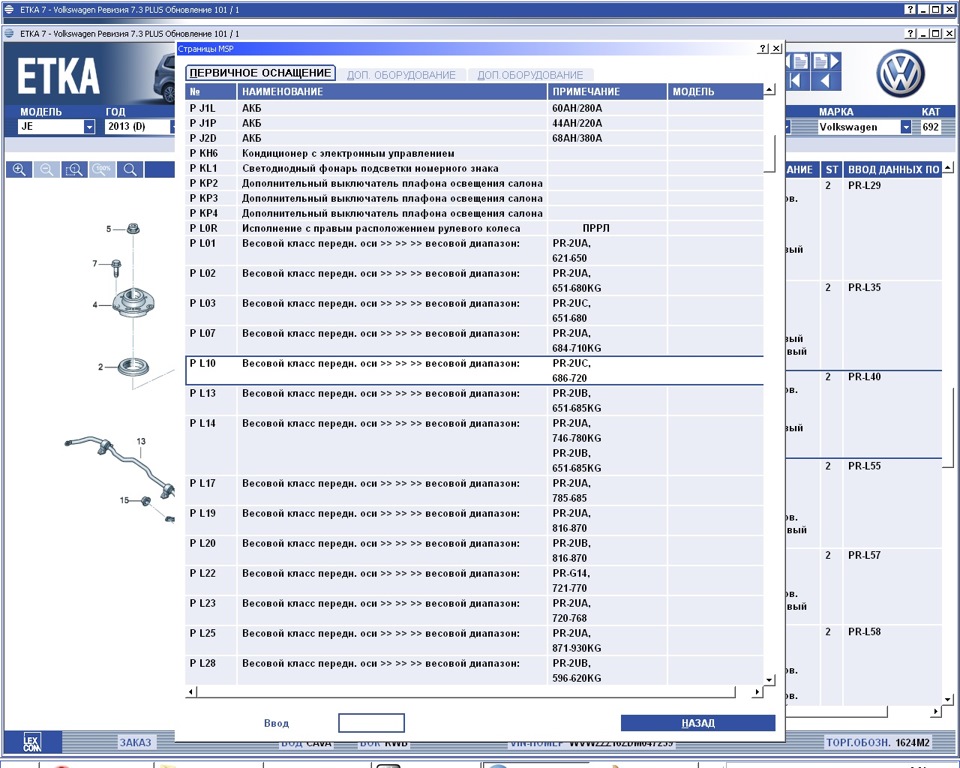Click part callout number 4 in diagram
Screen dimensions: 960x768
[x=95, y=304]
